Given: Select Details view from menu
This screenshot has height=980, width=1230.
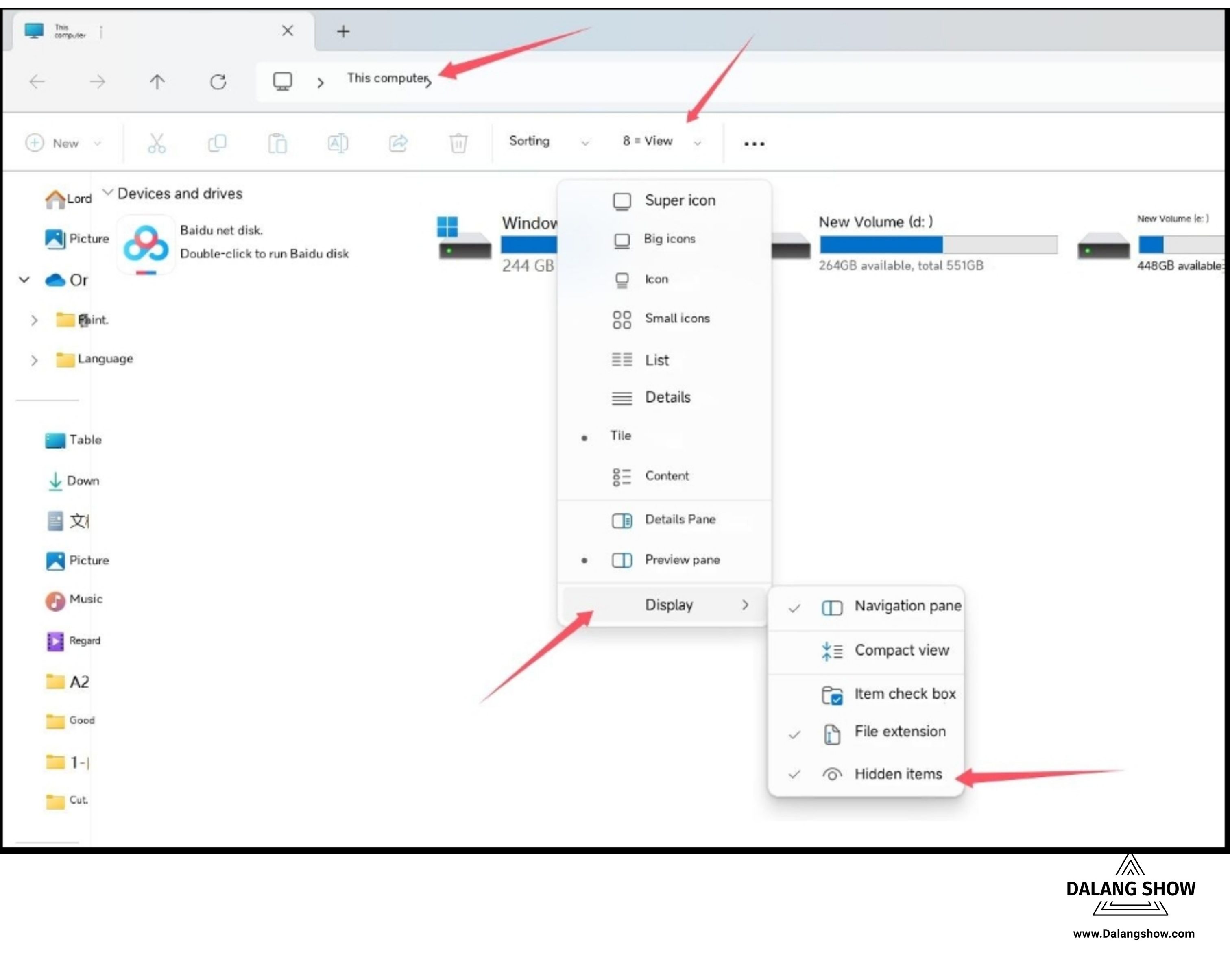Looking at the screenshot, I should (667, 398).
